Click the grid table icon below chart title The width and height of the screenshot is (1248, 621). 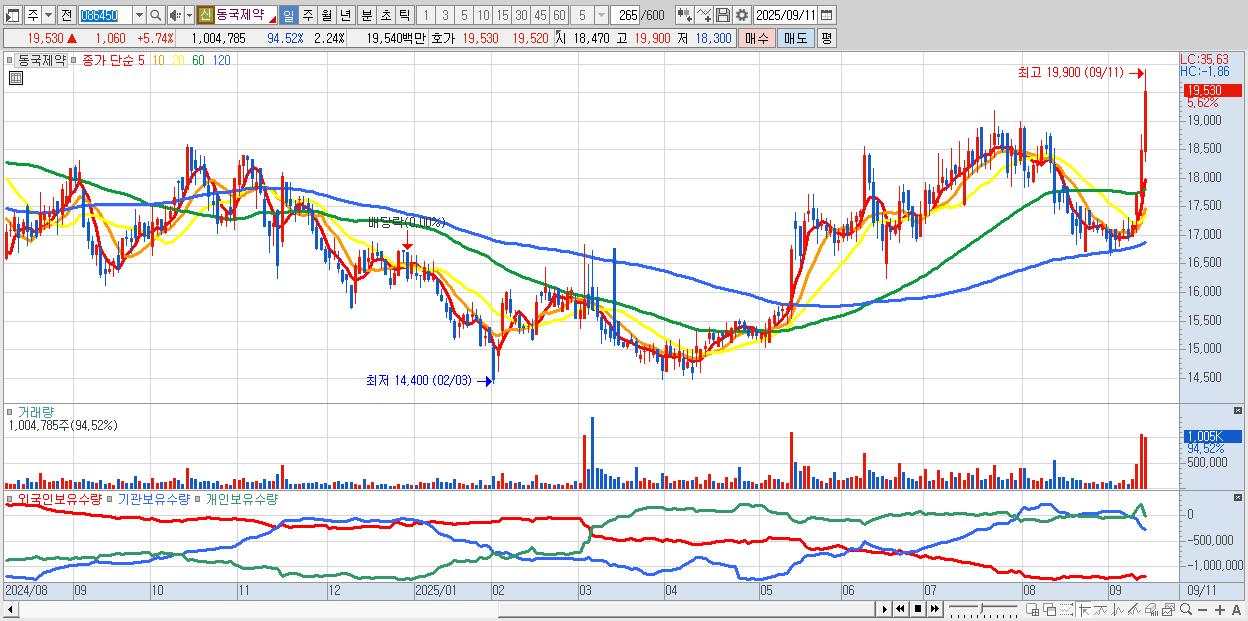click(x=15, y=77)
